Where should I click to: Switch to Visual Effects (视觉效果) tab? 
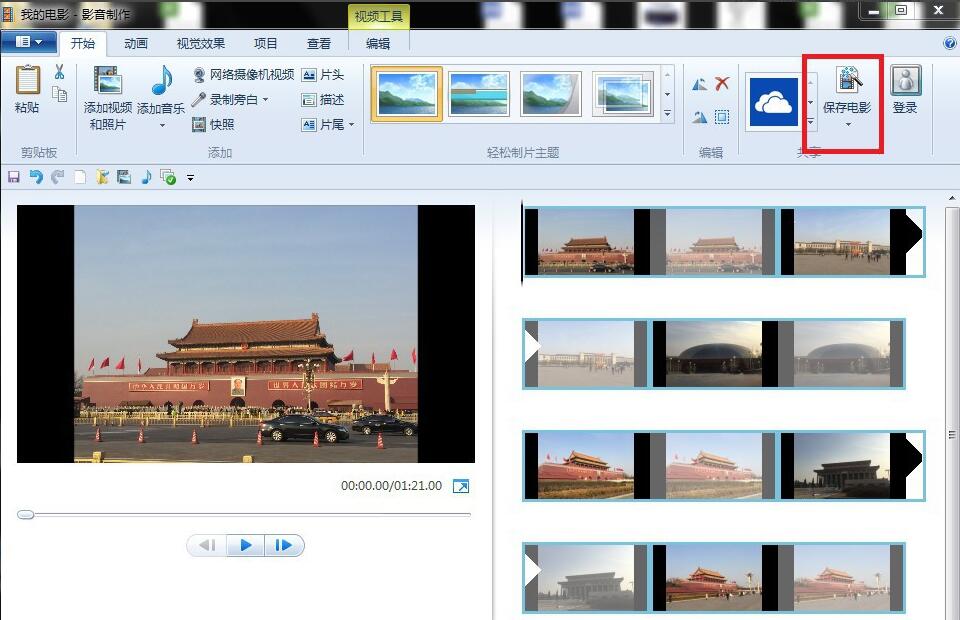point(201,43)
